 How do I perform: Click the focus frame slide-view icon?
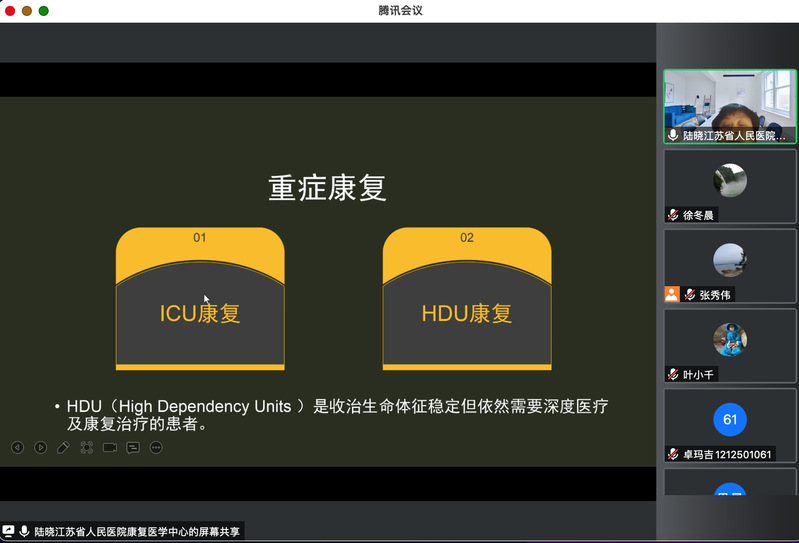pos(87,448)
